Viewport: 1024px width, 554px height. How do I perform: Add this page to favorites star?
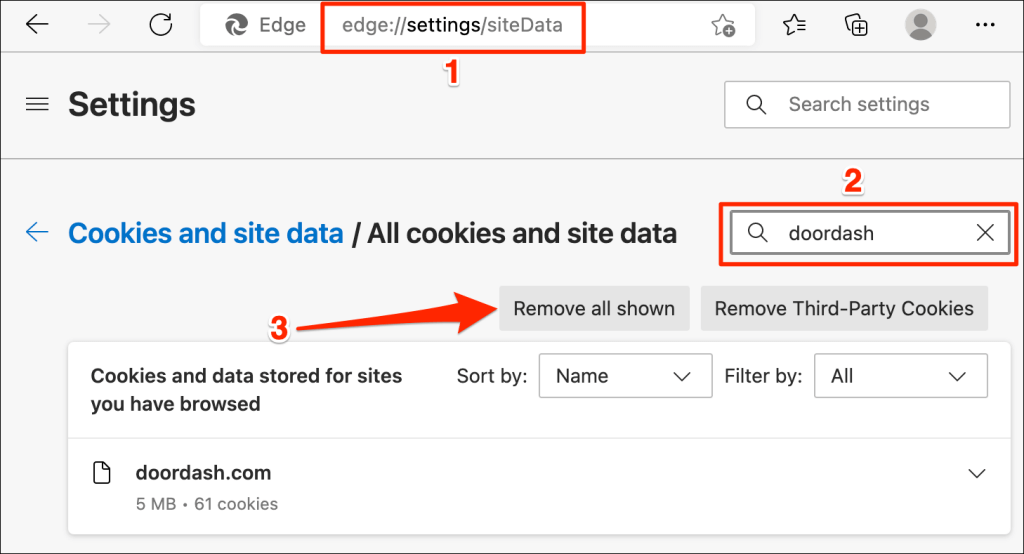(x=723, y=26)
